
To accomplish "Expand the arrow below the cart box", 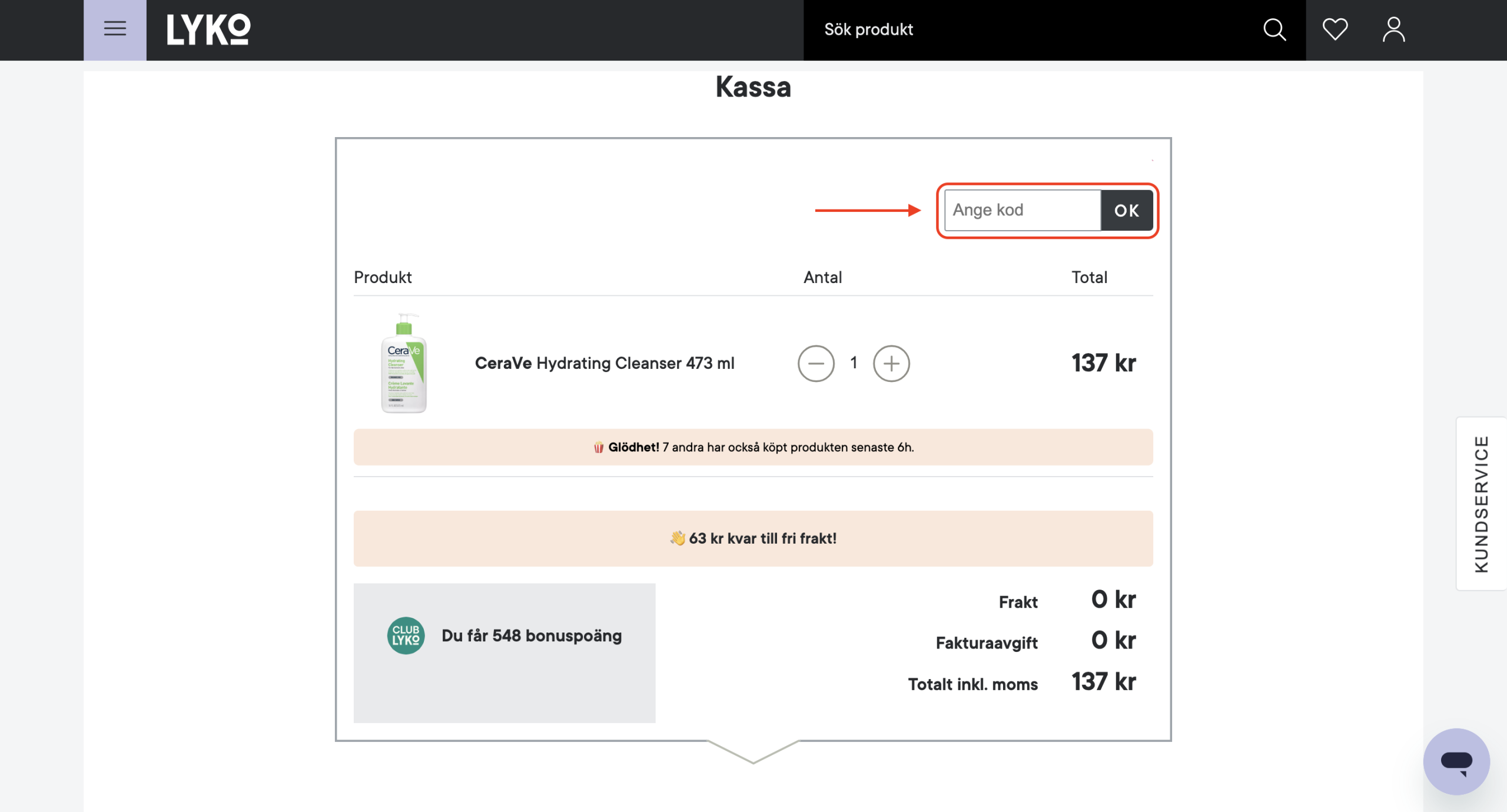I will pyautogui.click(x=753, y=752).
